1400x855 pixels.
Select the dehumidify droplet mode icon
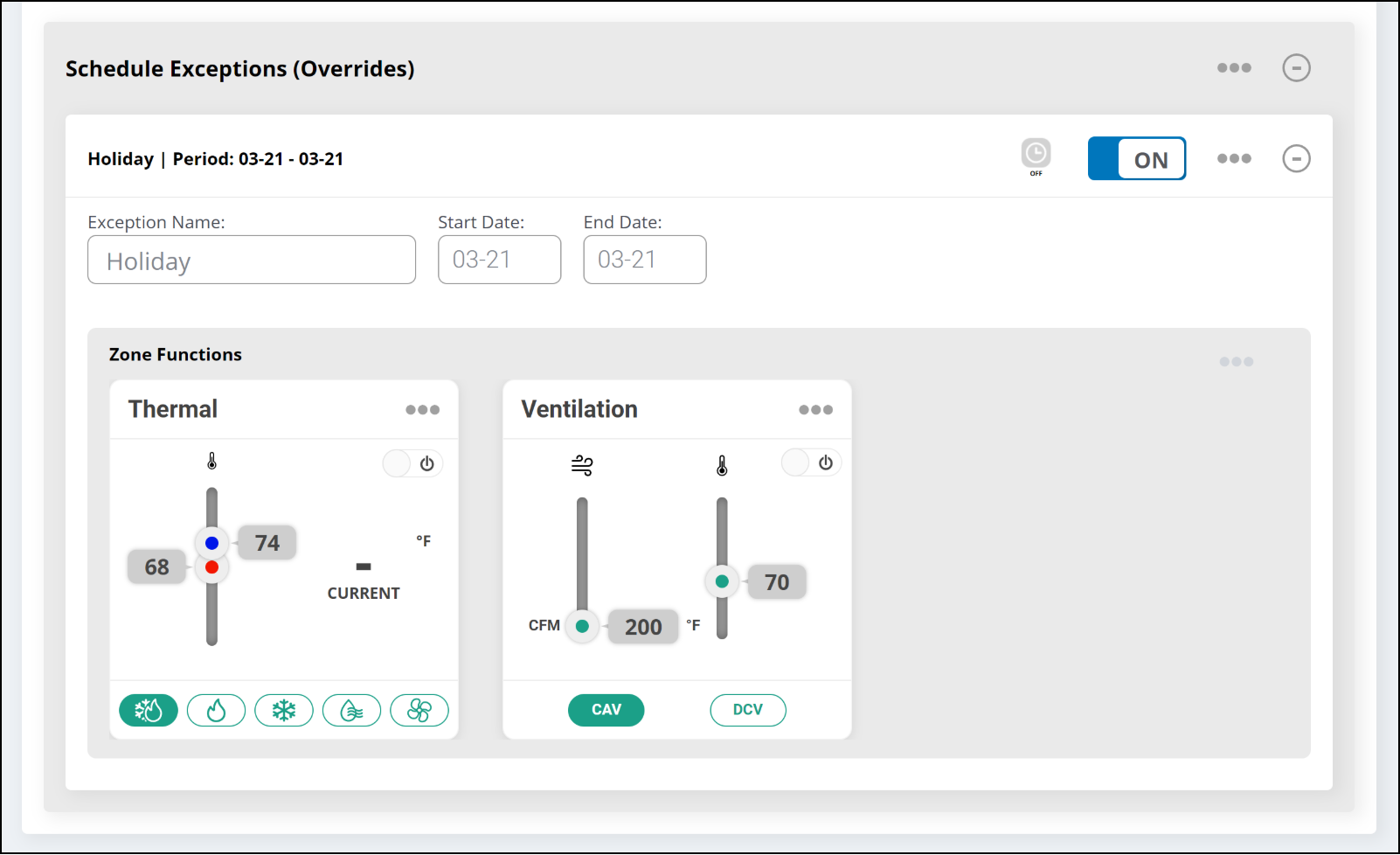point(351,711)
